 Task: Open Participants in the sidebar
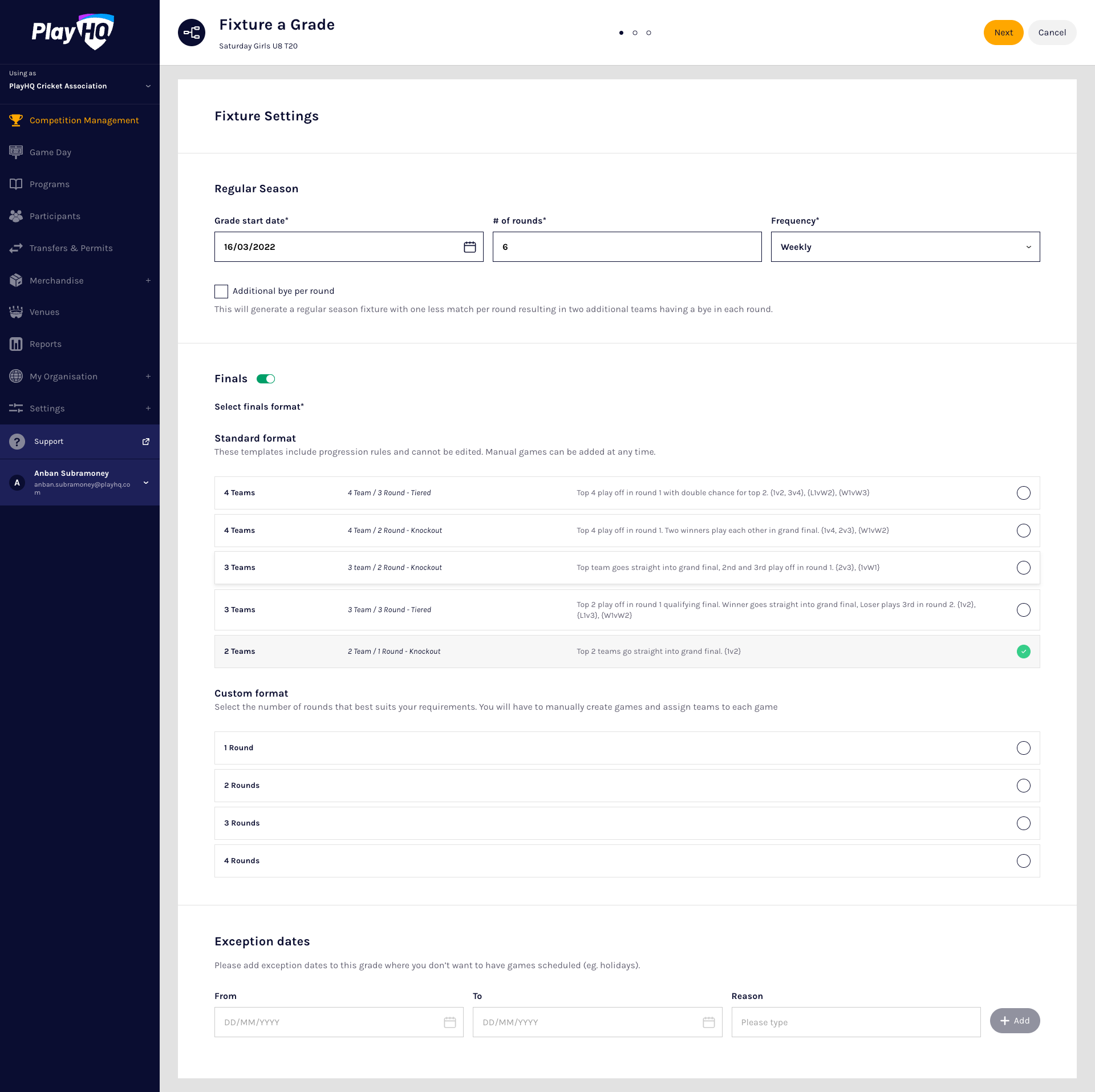[55, 216]
